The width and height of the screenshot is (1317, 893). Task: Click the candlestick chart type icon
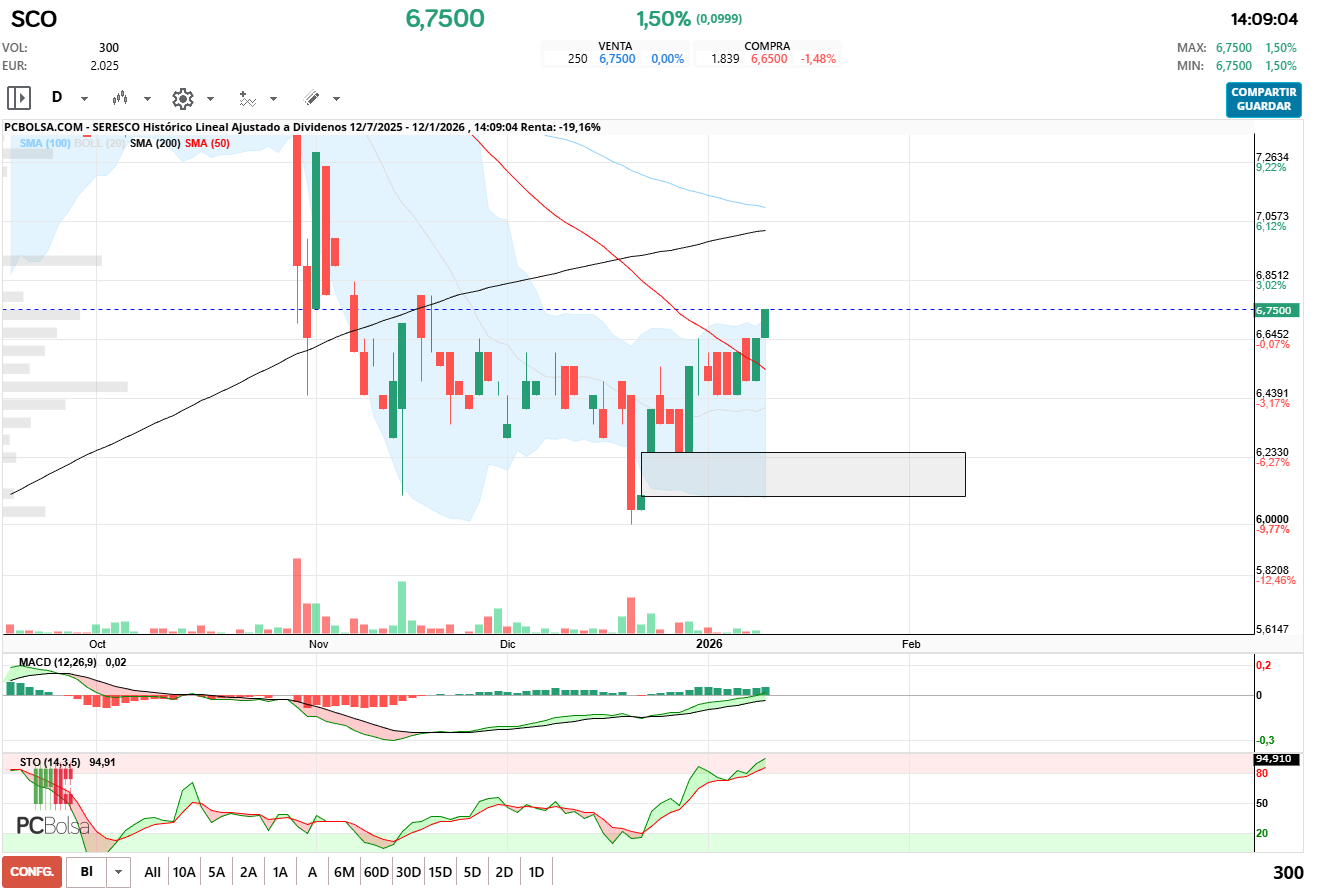click(121, 98)
